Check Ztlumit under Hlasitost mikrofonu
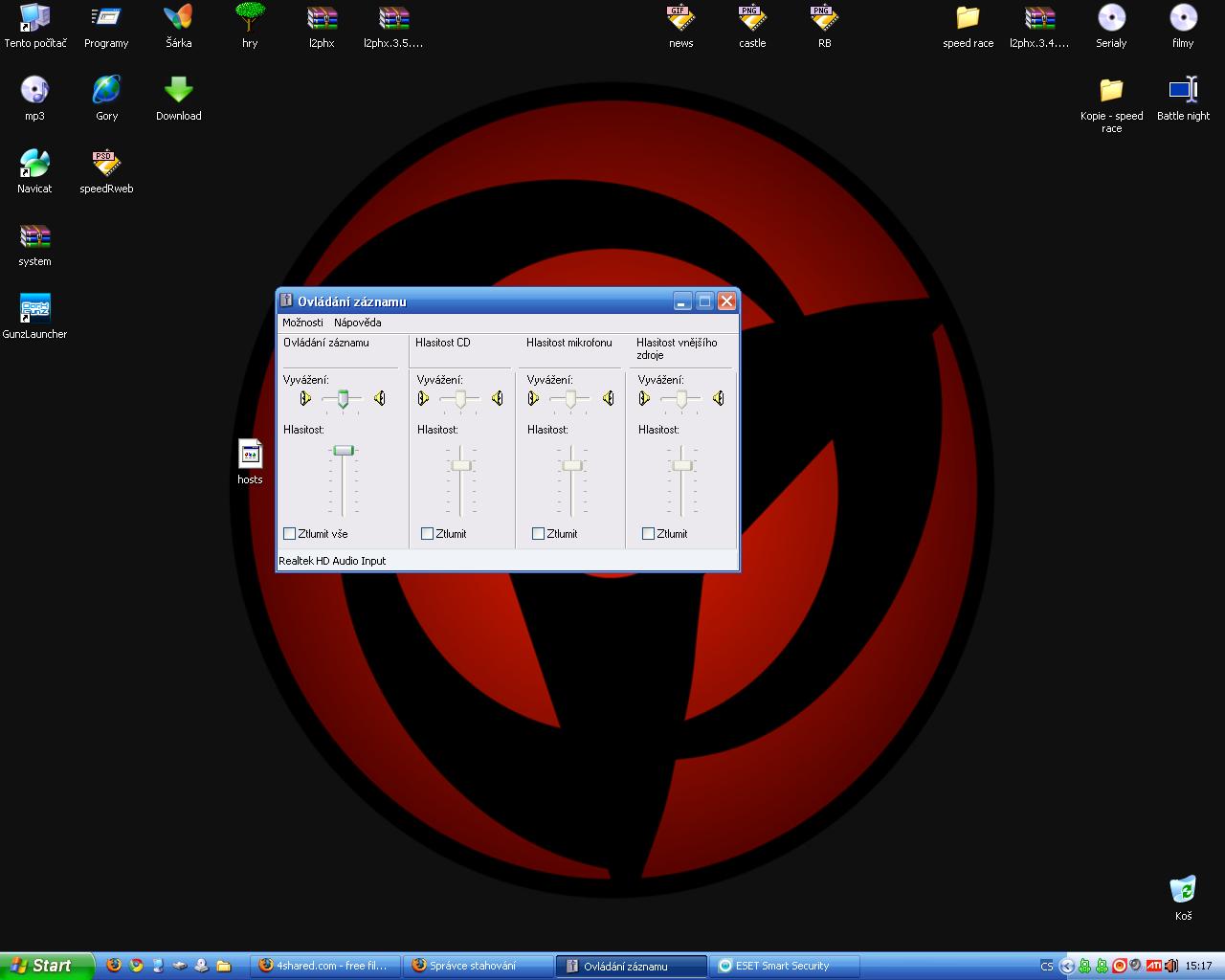This screenshot has width=1225, height=980. 538,533
